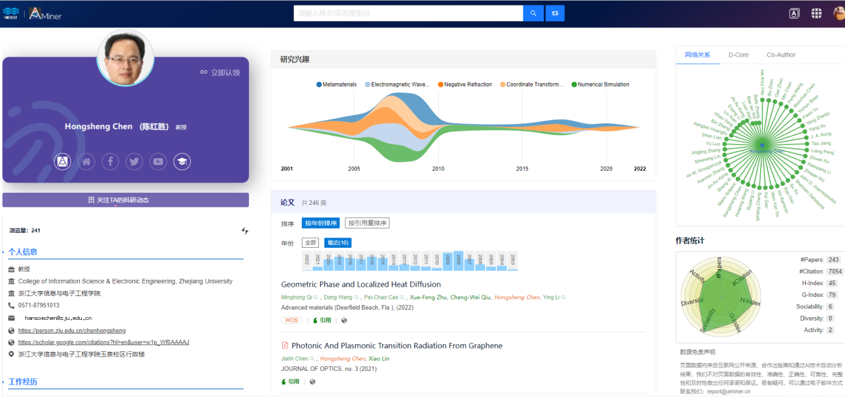The height and width of the screenshot is (397, 845).
Task: Click globe icon under Photonic Plasmonic paper
Action: [313, 381]
